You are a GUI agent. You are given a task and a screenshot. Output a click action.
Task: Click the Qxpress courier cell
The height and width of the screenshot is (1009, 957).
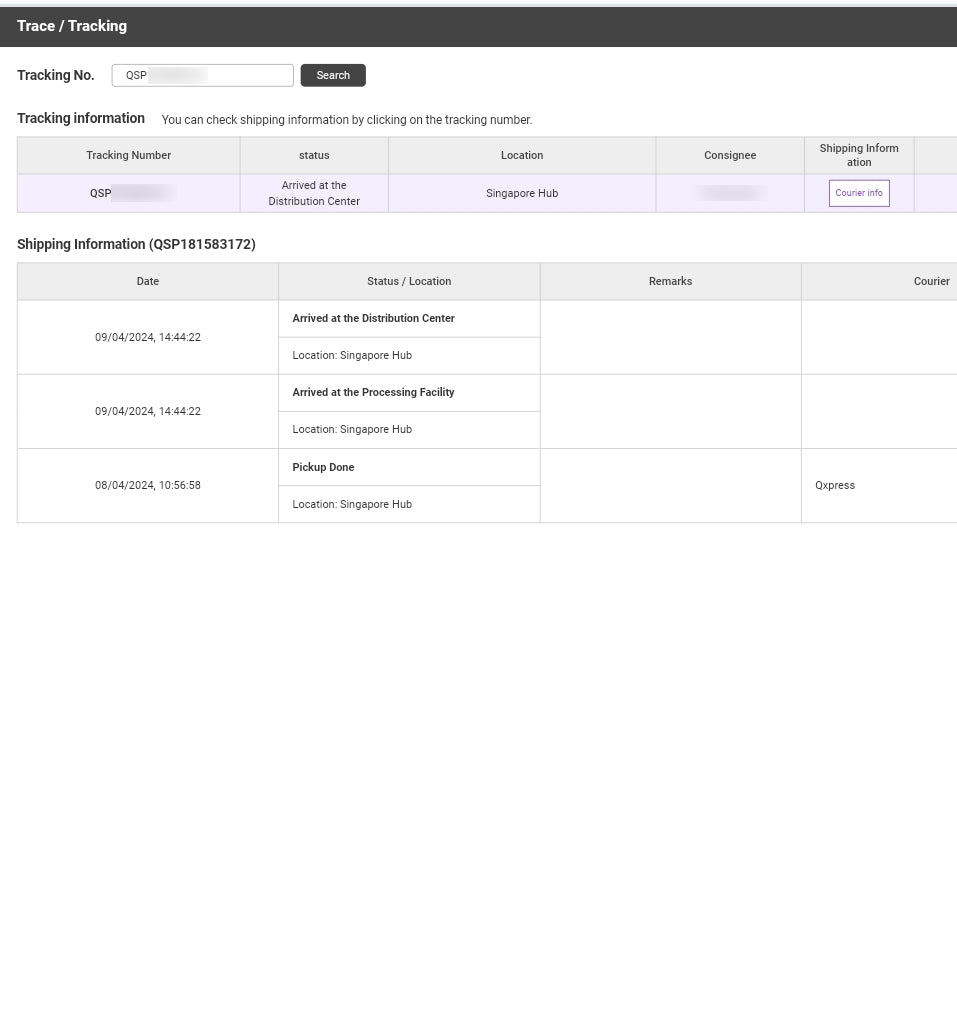pyautogui.click(x=835, y=485)
